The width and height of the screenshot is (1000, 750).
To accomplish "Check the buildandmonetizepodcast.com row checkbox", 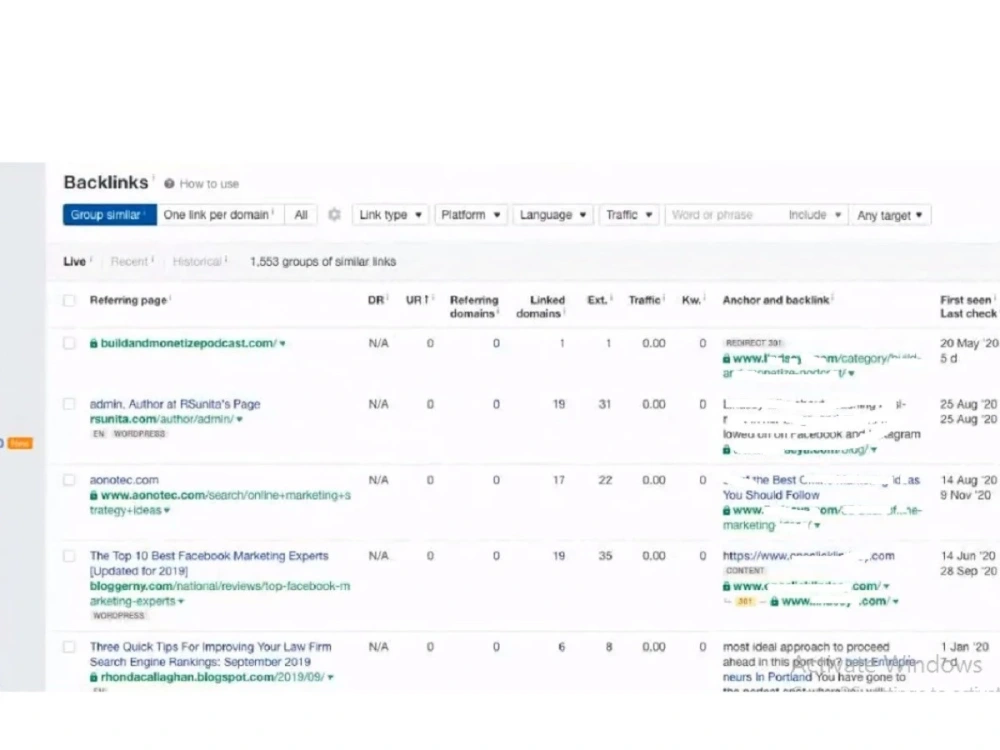I will 69,343.
